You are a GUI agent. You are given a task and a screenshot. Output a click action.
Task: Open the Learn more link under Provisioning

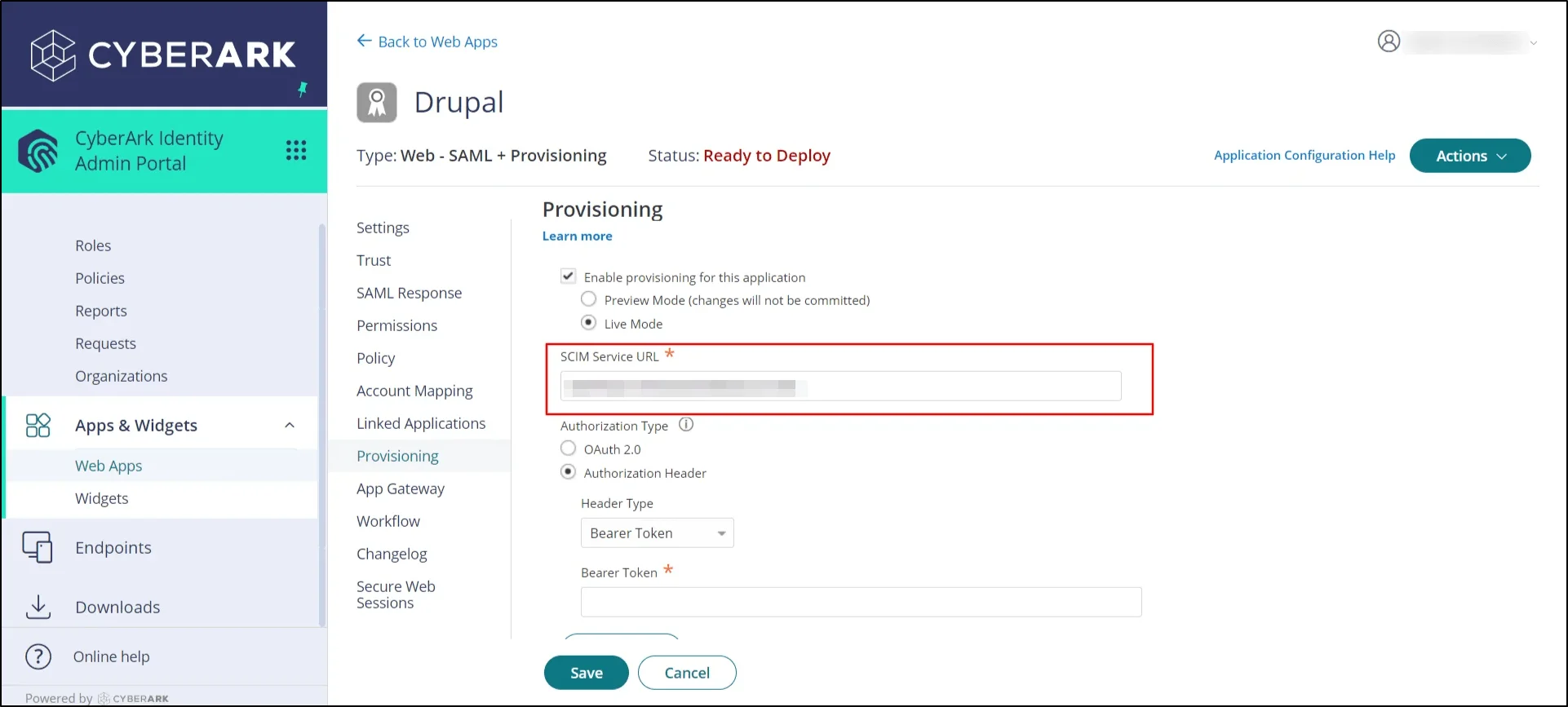pos(577,236)
